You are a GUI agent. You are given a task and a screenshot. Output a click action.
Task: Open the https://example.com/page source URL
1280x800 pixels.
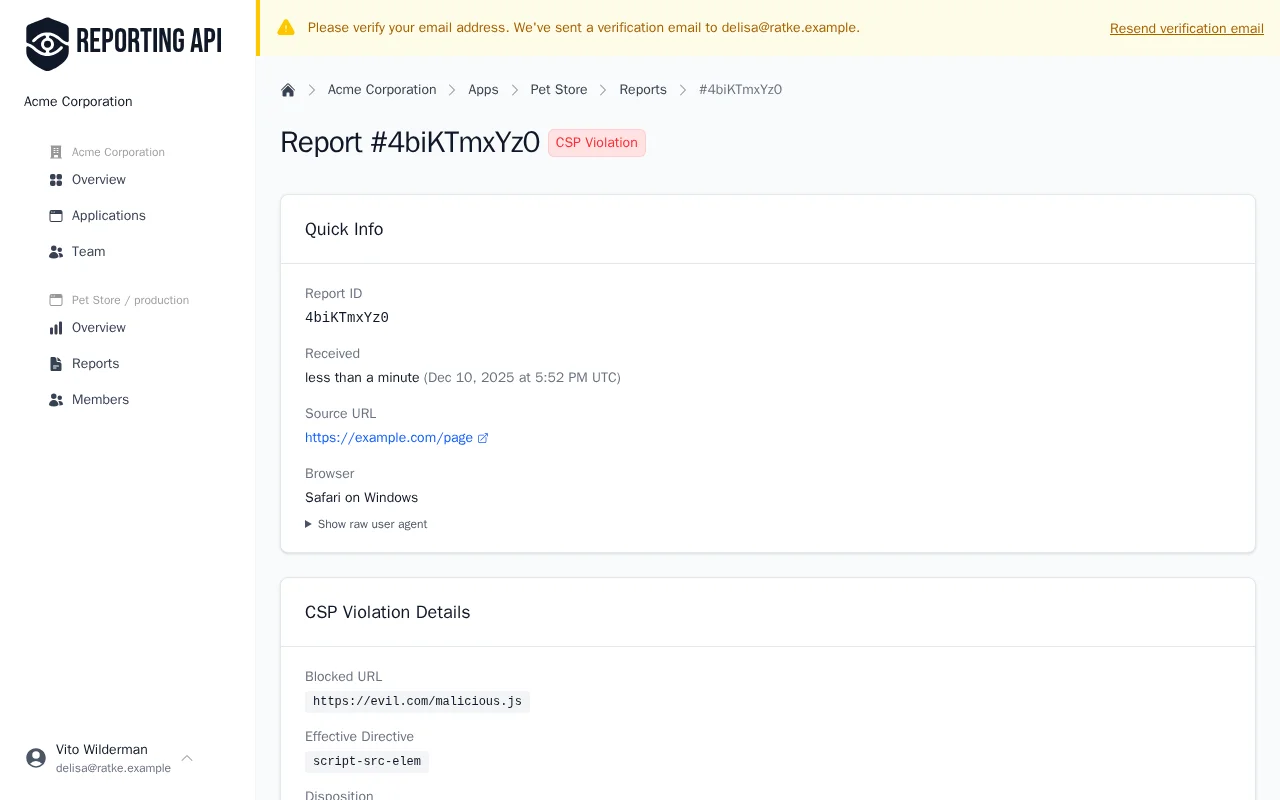389,438
